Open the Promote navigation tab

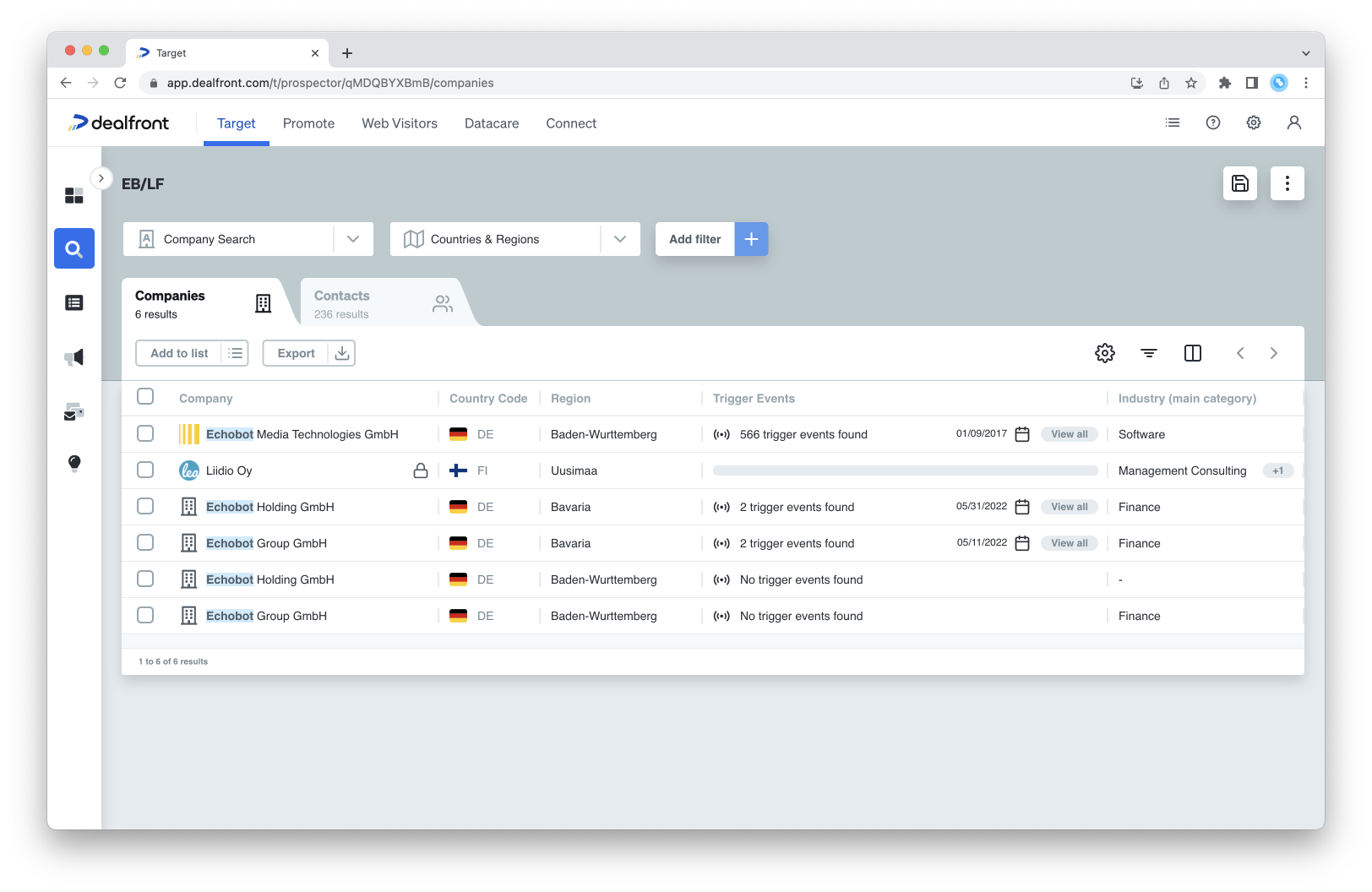pos(309,123)
